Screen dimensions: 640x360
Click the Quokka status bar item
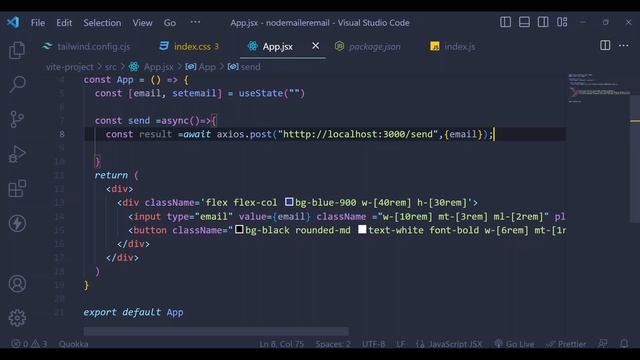point(73,344)
